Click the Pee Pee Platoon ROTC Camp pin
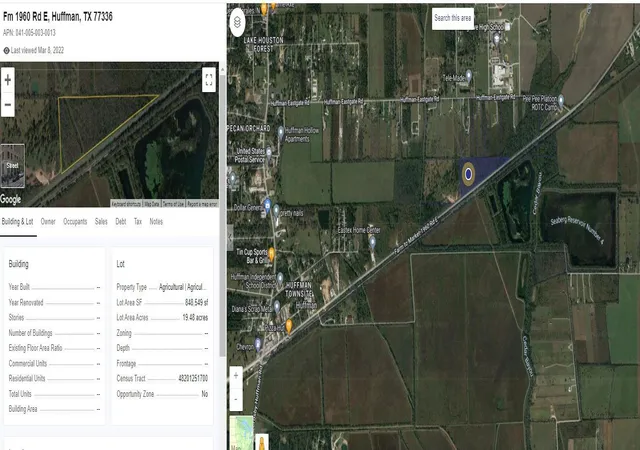The image size is (640, 450). (561, 100)
